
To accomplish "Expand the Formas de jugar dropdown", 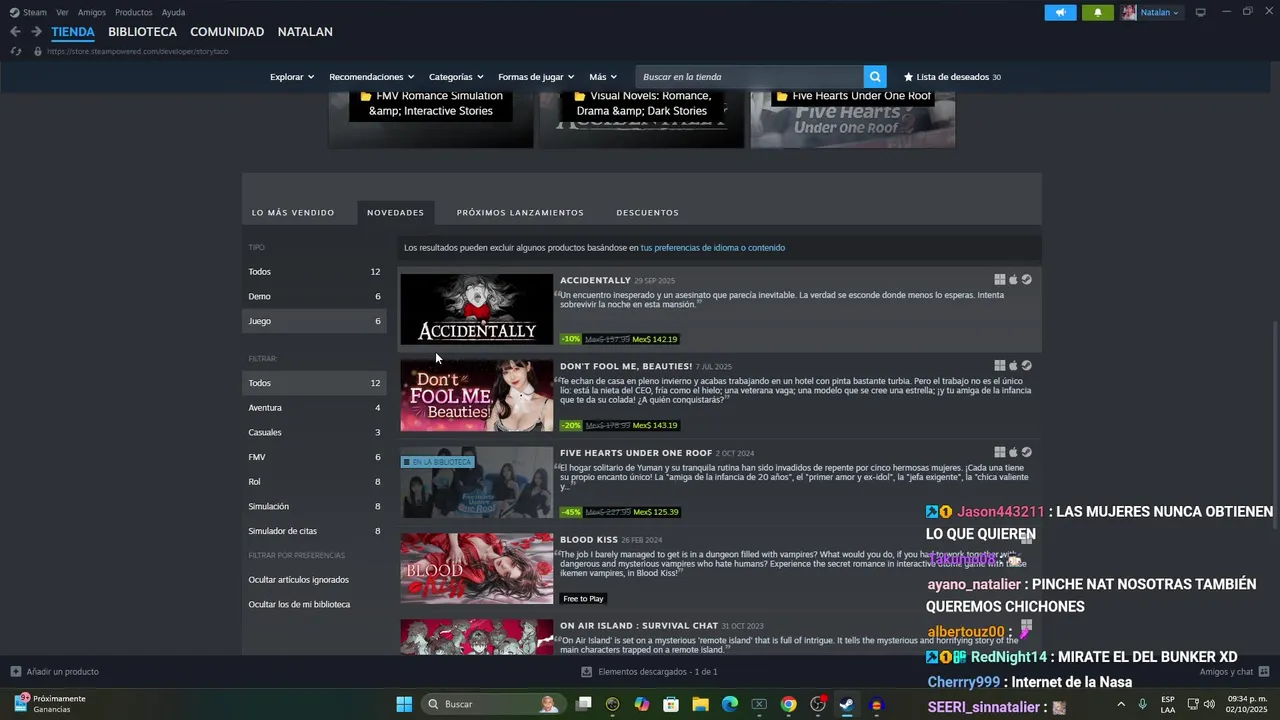I will click(x=536, y=77).
